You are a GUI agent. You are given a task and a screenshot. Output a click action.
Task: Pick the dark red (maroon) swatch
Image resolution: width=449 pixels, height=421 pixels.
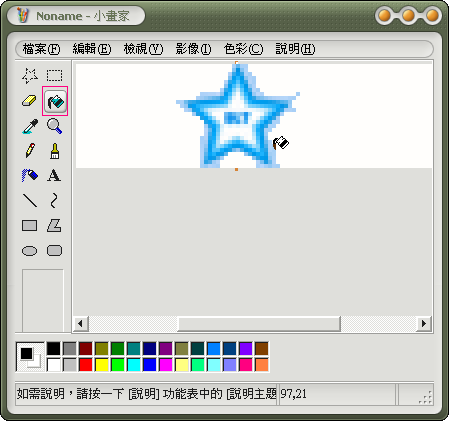point(85,349)
